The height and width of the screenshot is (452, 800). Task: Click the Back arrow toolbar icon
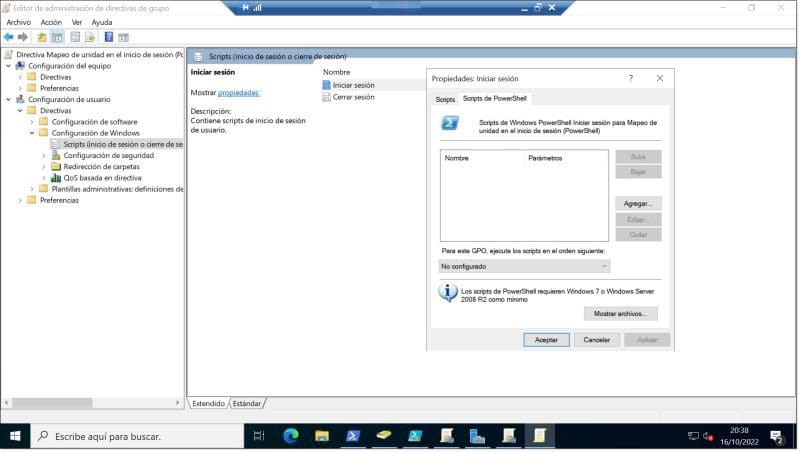pos(9,37)
